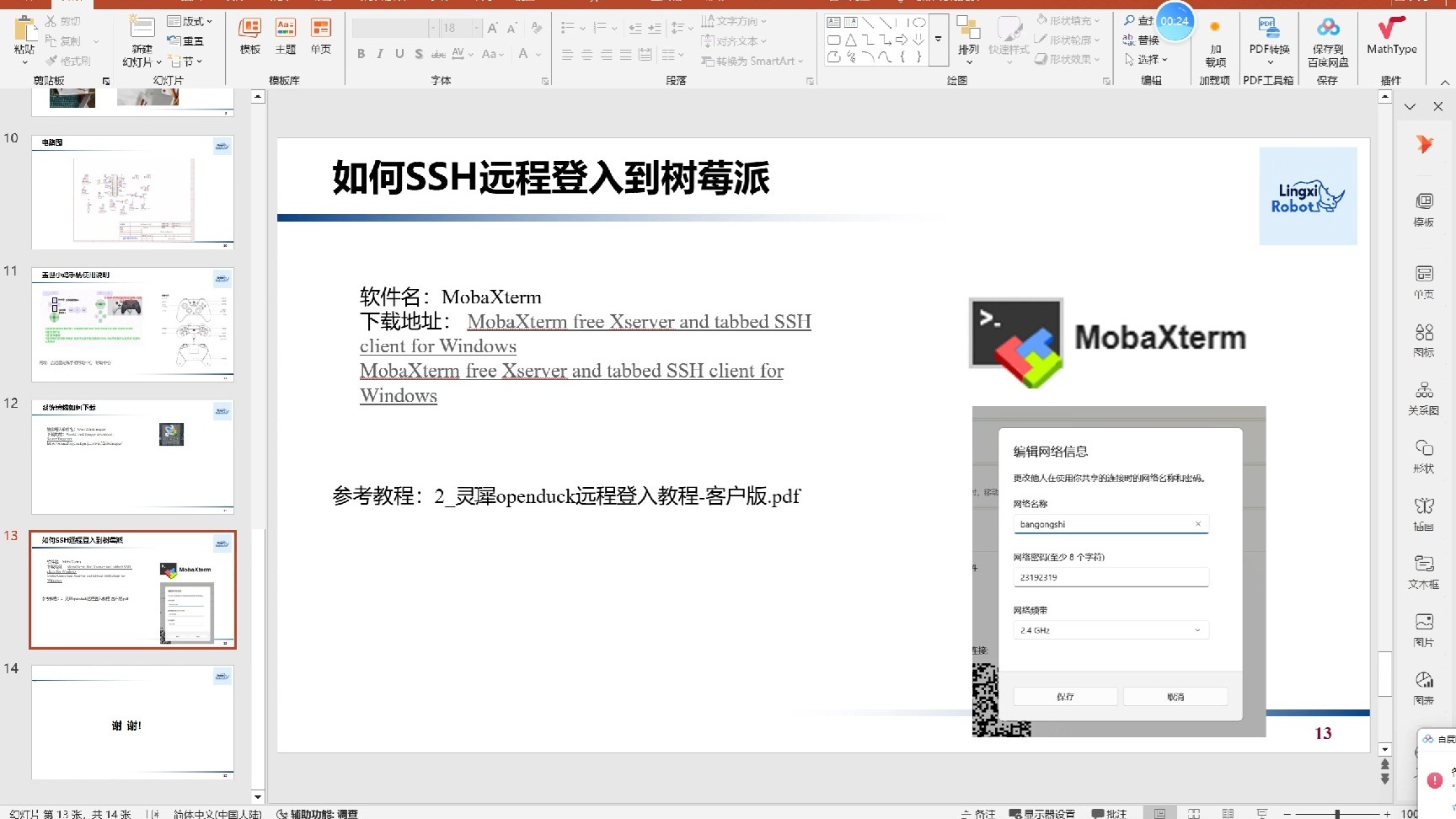Screen dimensions: 1456x819
Task: Click the 图片 icon in the right sidebar
Action: (1424, 629)
